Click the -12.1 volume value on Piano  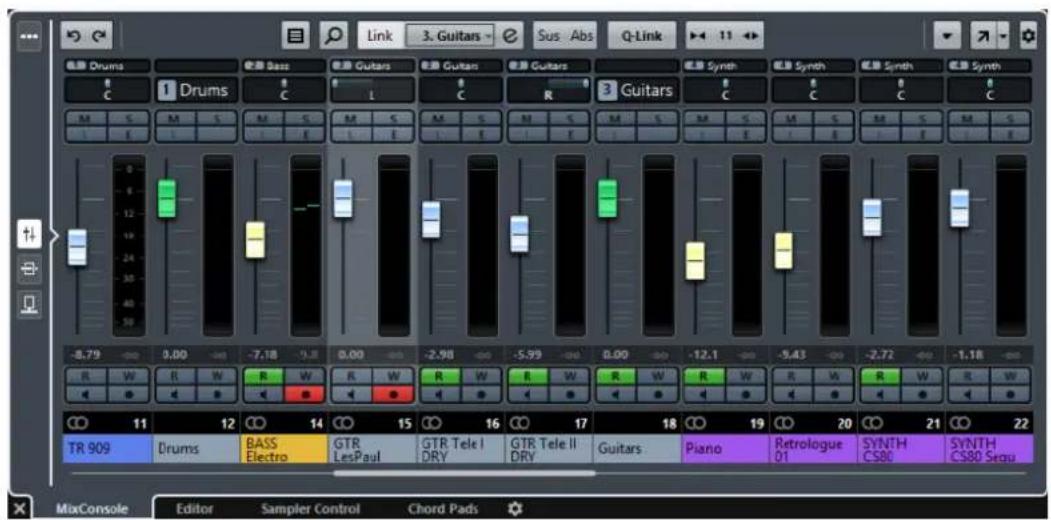[704, 354]
